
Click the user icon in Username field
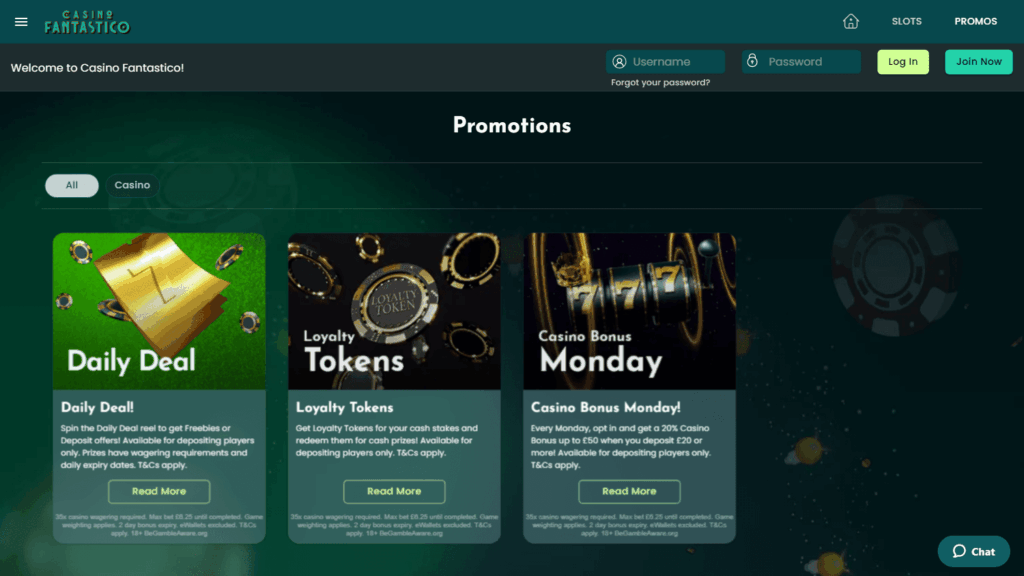[x=620, y=62]
